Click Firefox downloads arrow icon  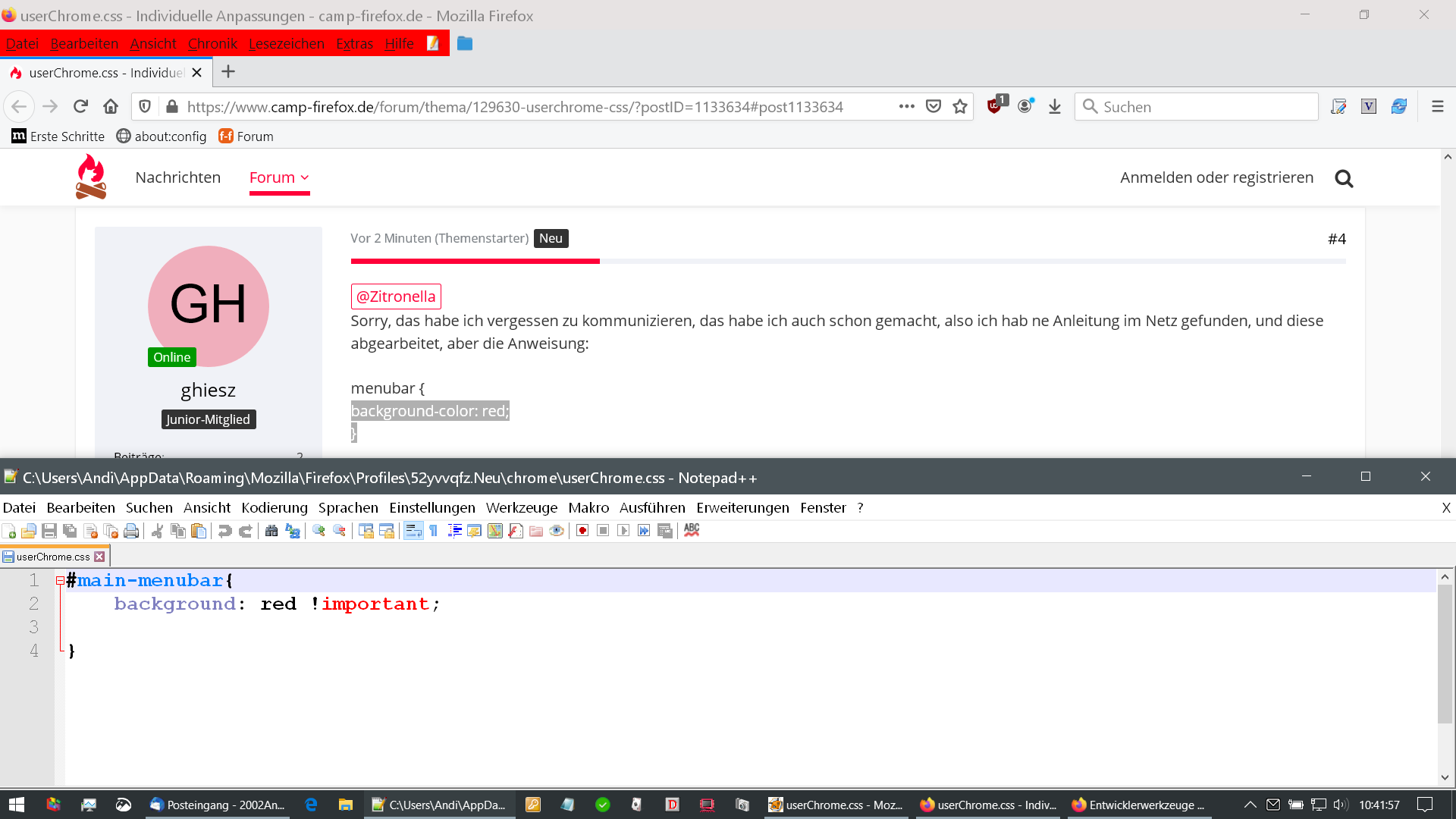(1054, 107)
